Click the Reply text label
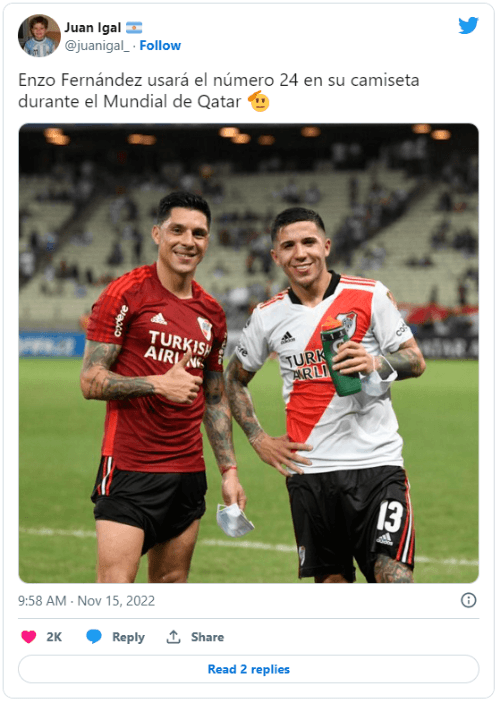This screenshot has width=500, height=703. (128, 637)
